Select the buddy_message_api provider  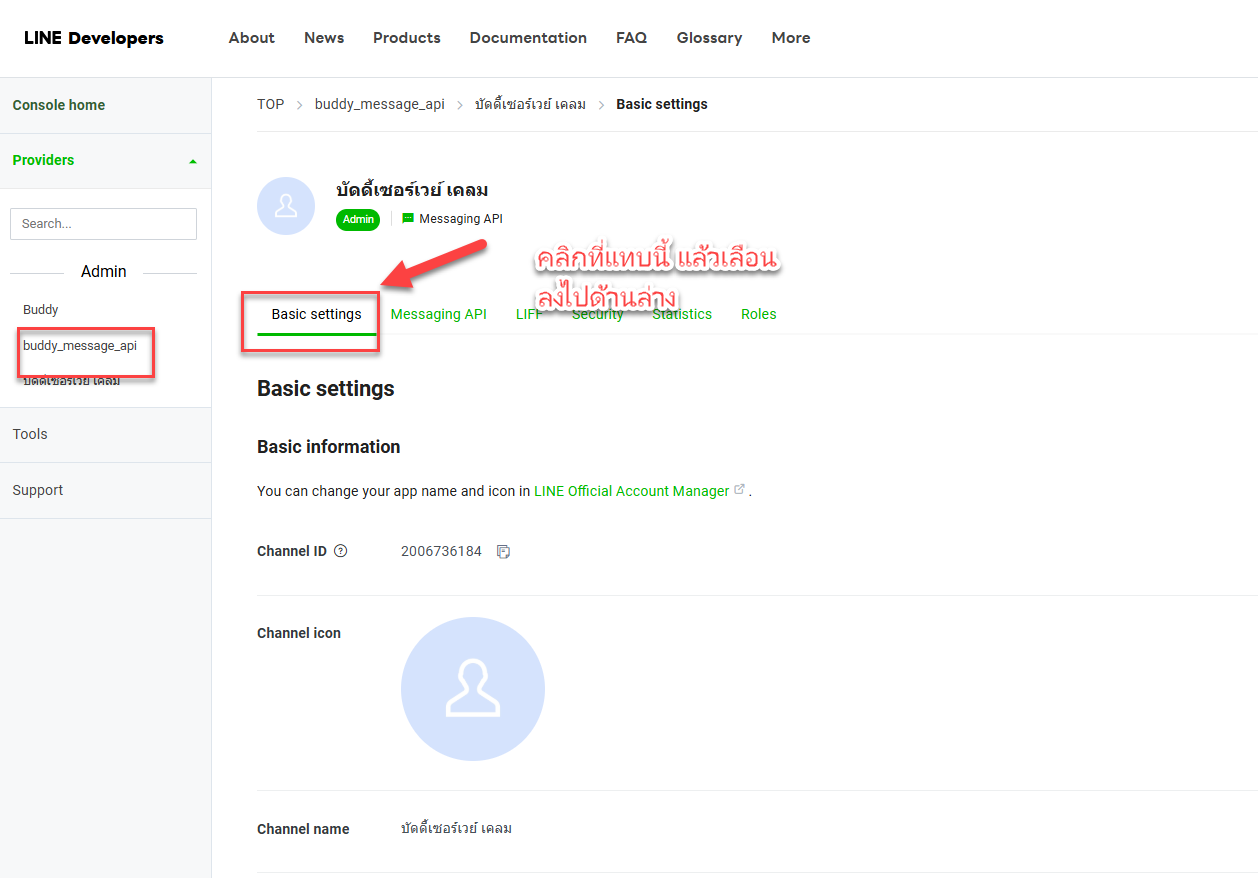coord(80,346)
